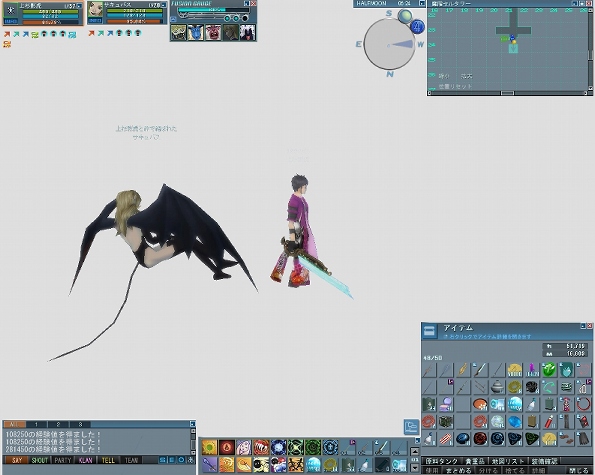This screenshot has height=475, width=595.
Task: Switch chat channel to KLAN
Action: 86,460
